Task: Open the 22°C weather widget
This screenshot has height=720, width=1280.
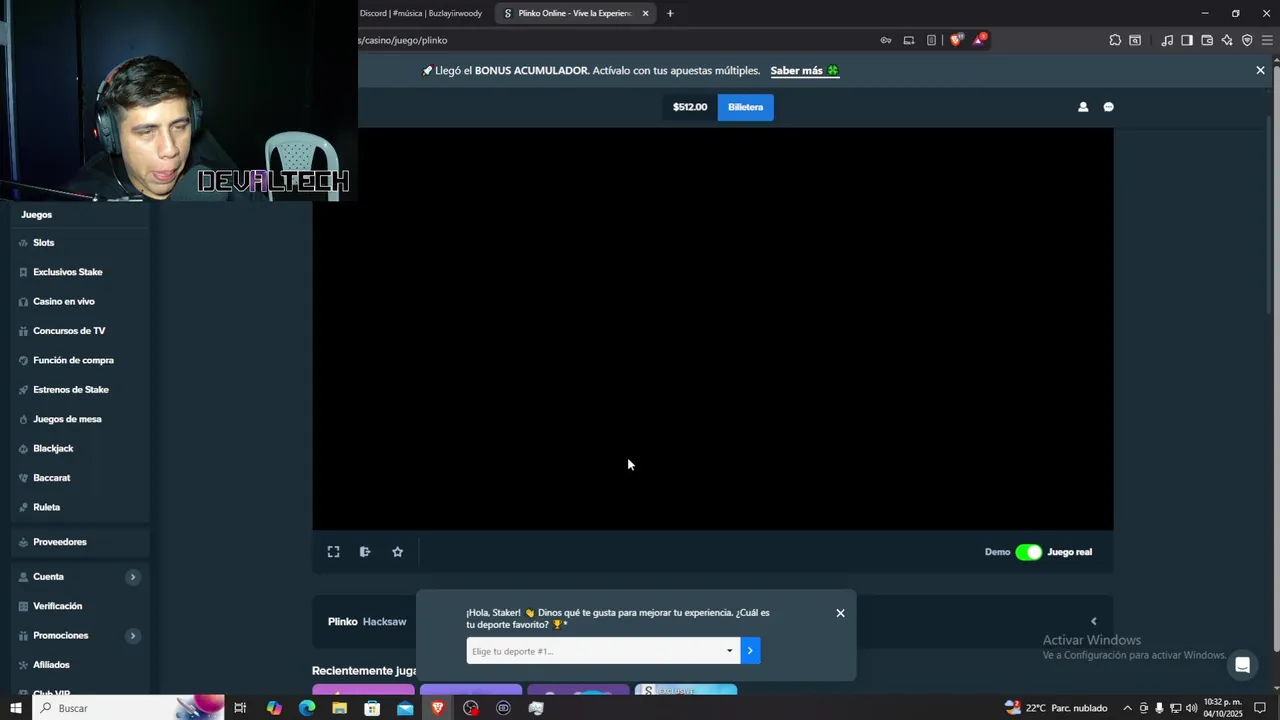Action: click(x=1056, y=708)
